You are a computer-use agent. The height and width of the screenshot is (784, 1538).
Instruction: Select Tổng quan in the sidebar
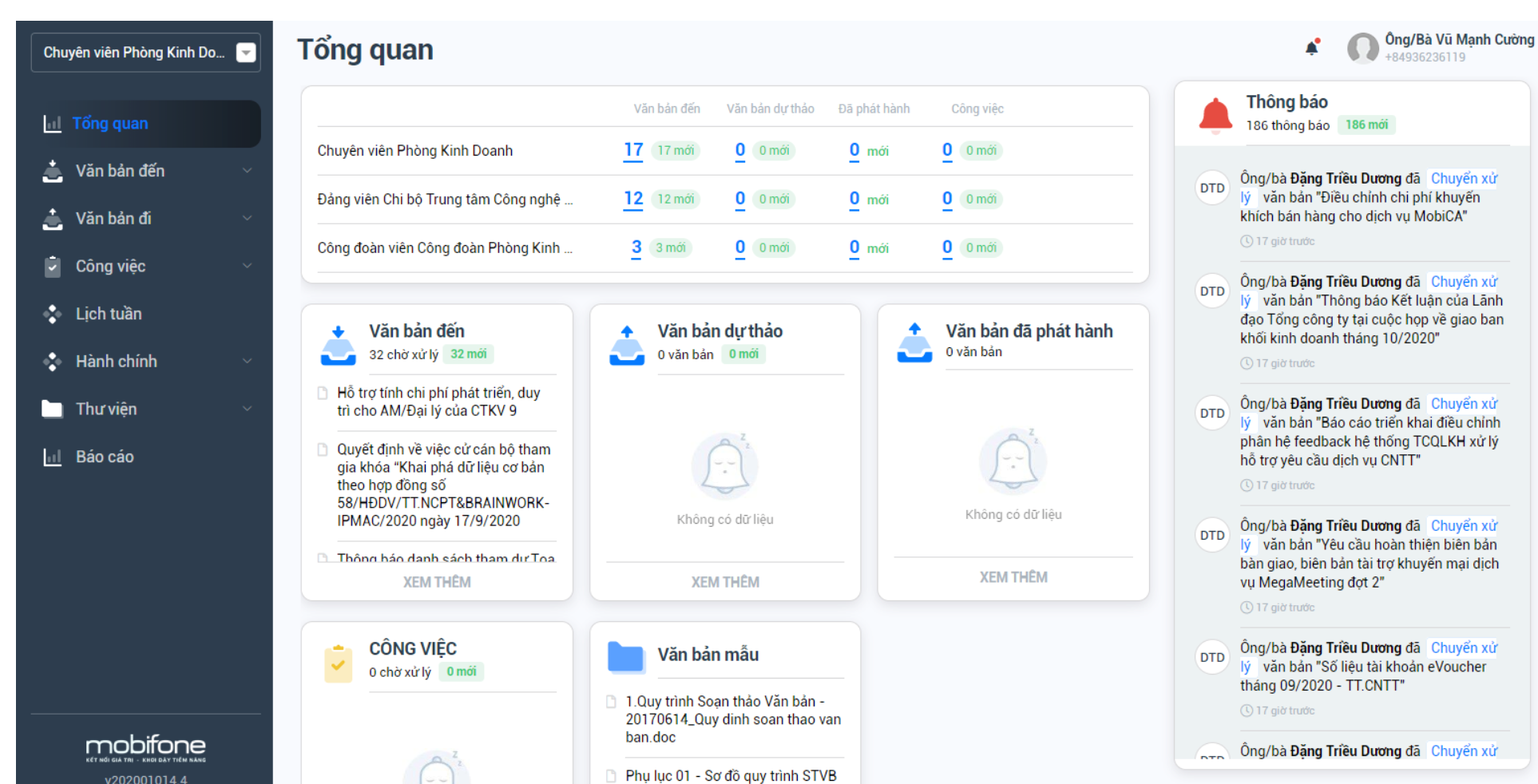click(x=110, y=124)
